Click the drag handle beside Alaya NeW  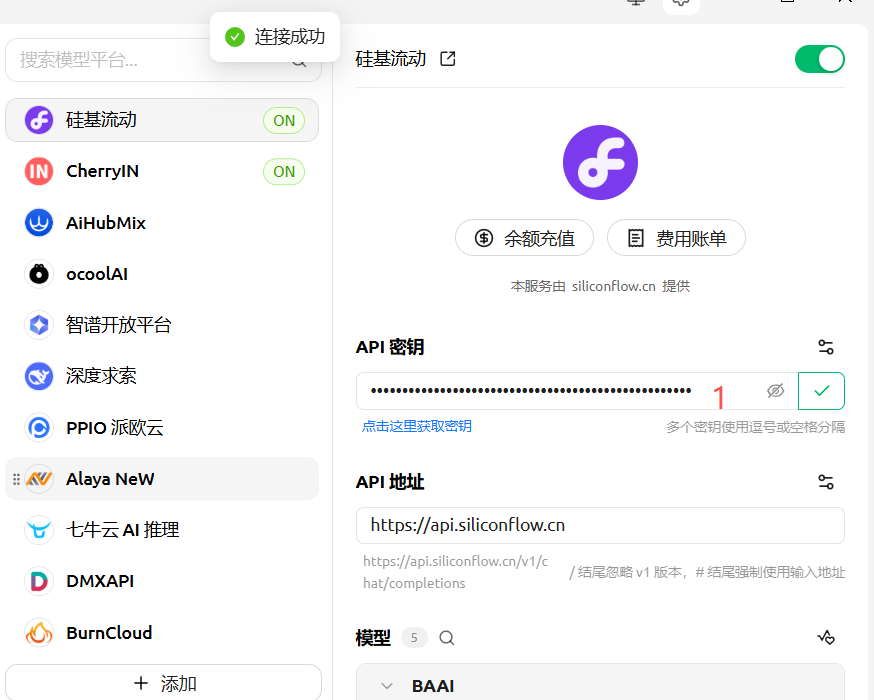16,479
